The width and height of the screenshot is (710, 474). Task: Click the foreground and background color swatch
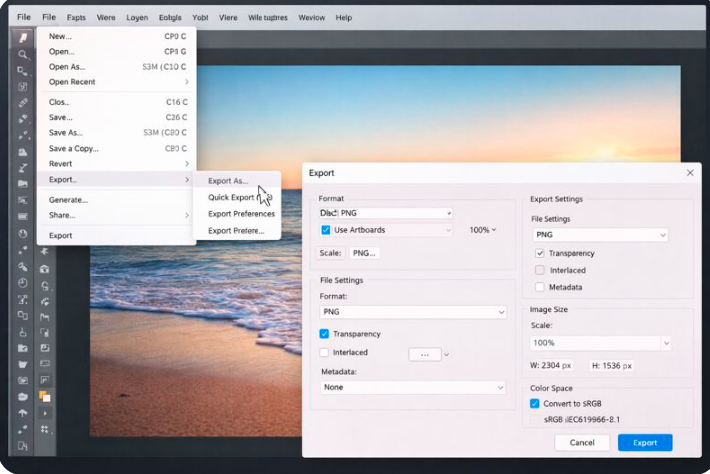click(44, 397)
